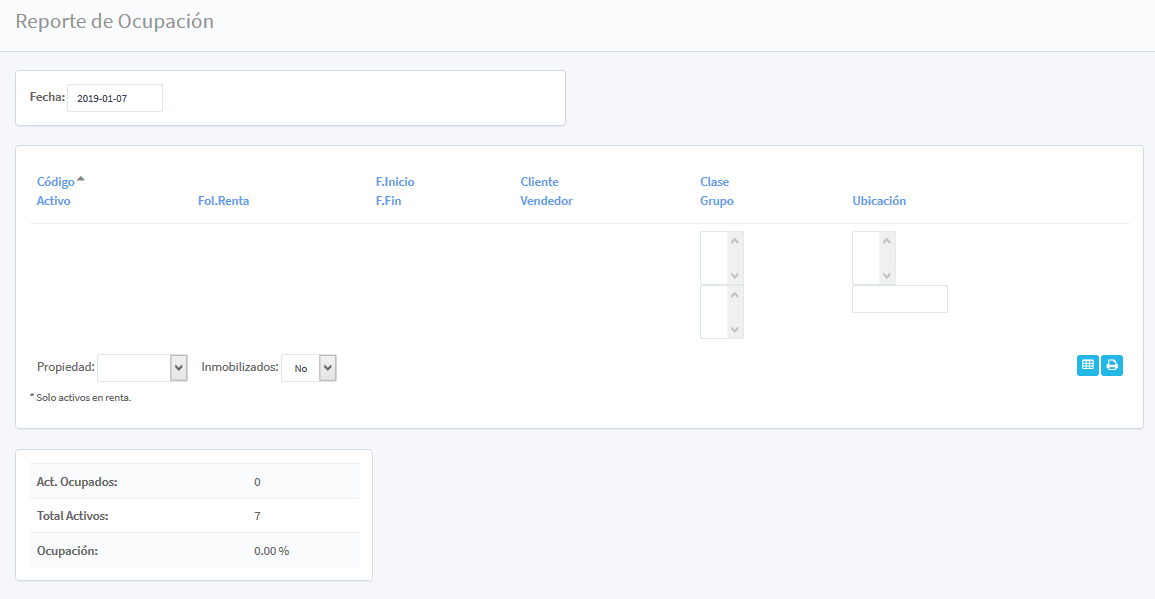Viewport: 1155px width, 599px height.
Task: Sort by Código column header
Action: (55, 182)
